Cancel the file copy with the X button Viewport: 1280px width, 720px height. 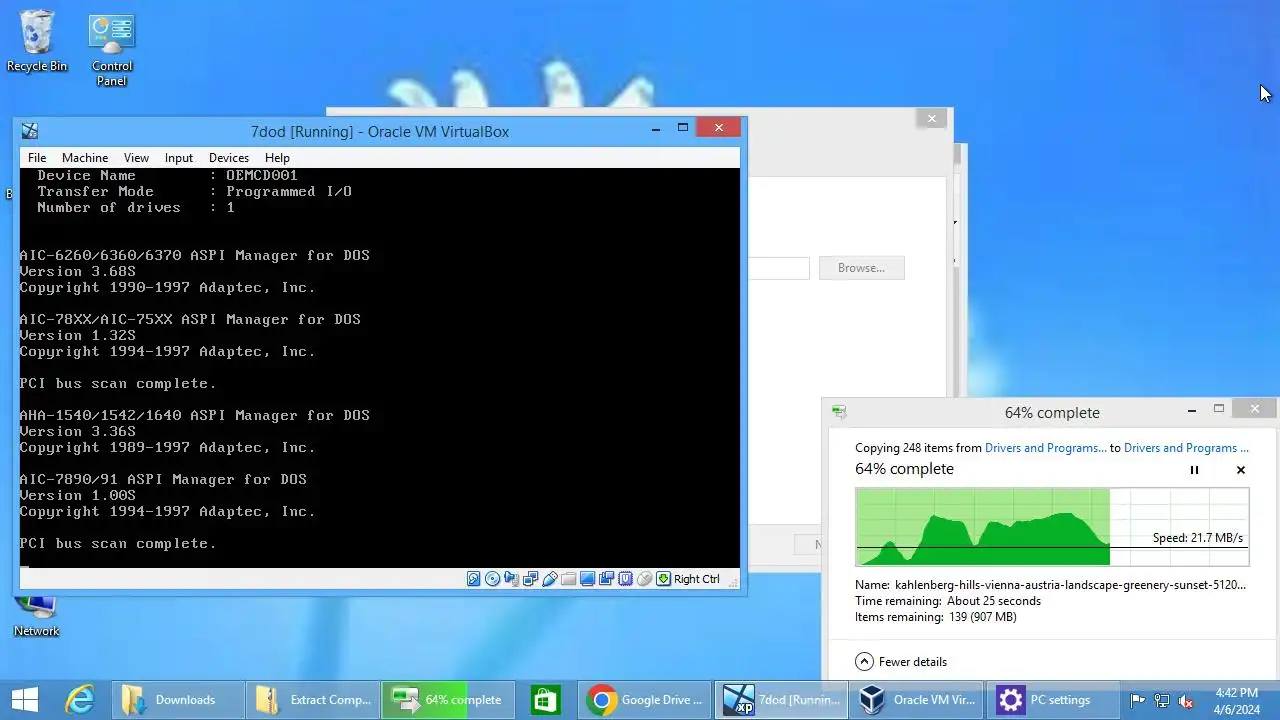coord(1241,470)
